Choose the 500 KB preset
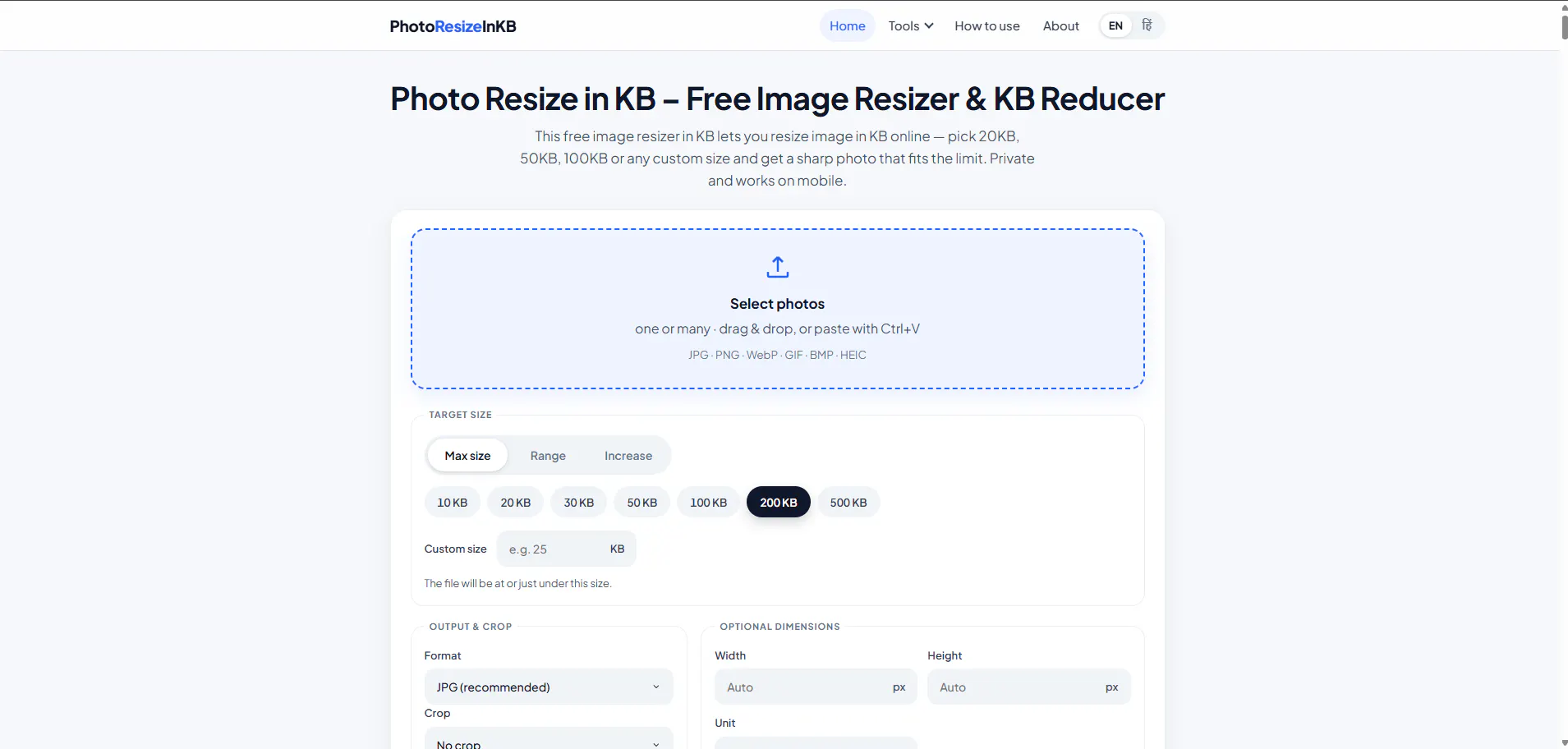The height and width of the screenshot is (749, 1568). tap(848, 503)
